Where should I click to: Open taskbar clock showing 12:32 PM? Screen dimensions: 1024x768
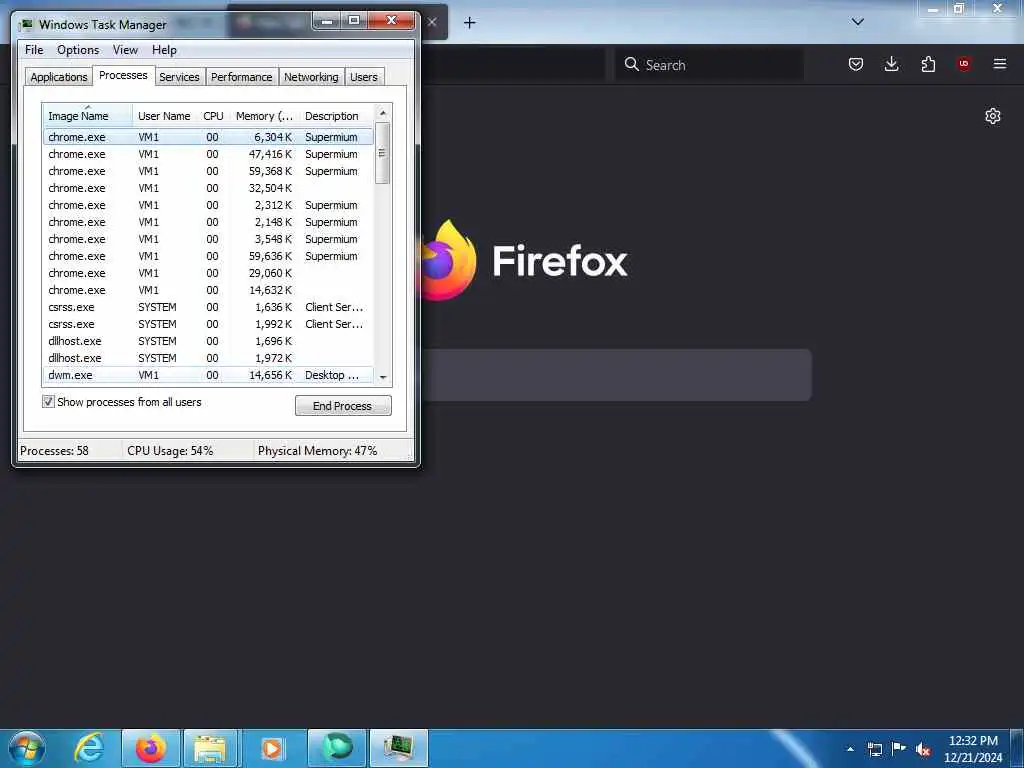[973, 749]
